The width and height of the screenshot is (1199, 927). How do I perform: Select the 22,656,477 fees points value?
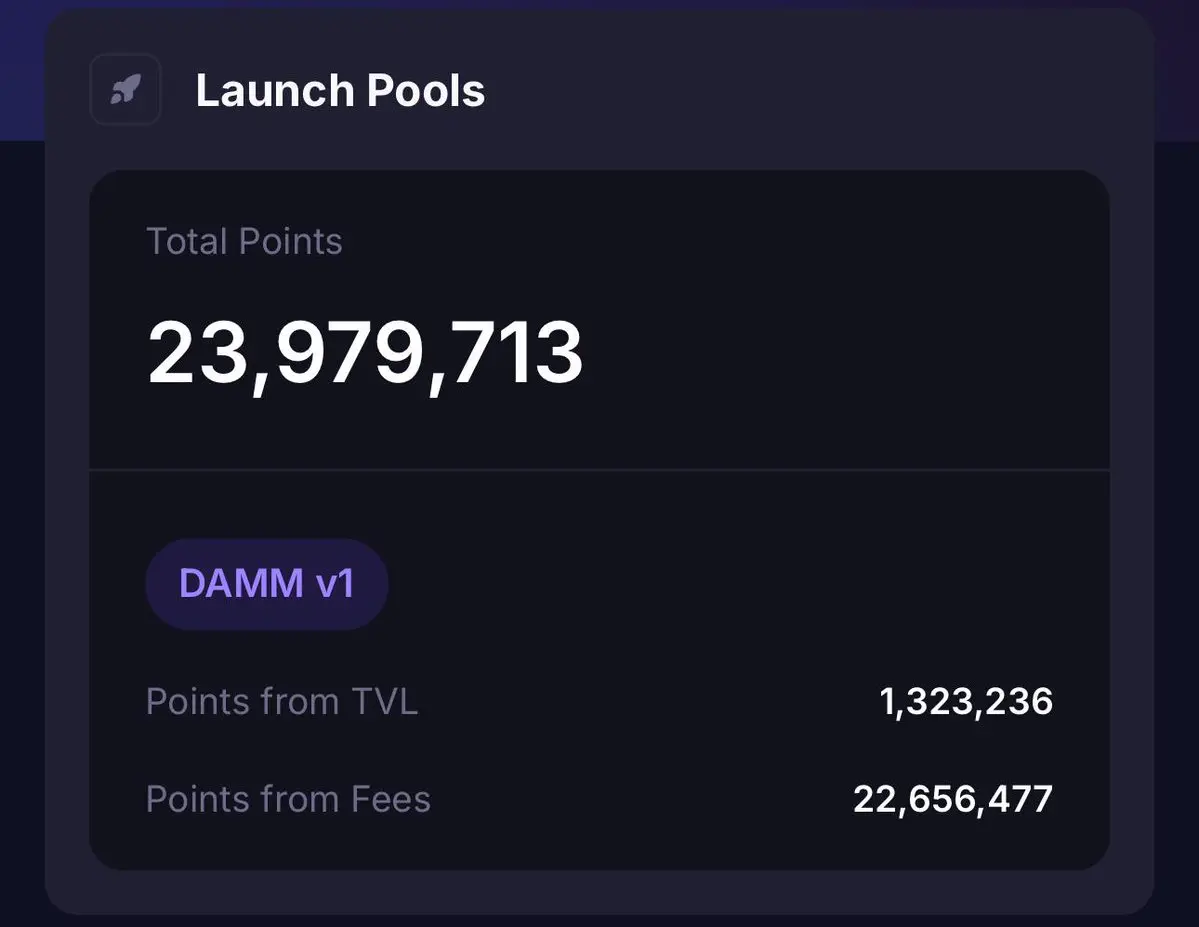pos(953,799)
